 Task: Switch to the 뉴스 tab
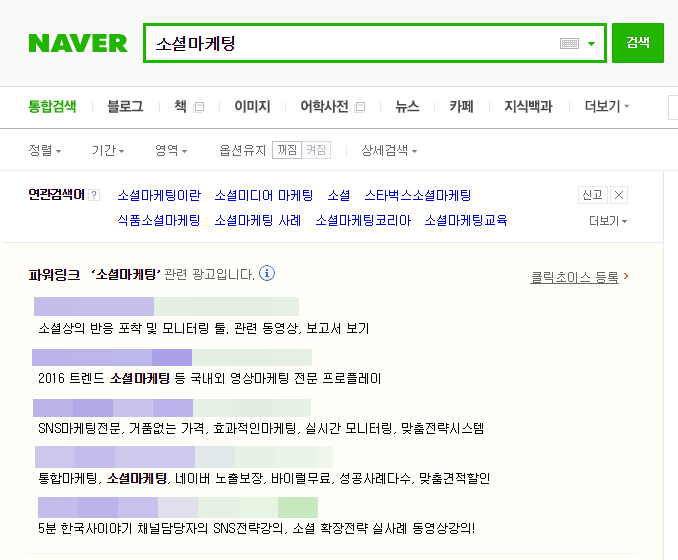407,106
